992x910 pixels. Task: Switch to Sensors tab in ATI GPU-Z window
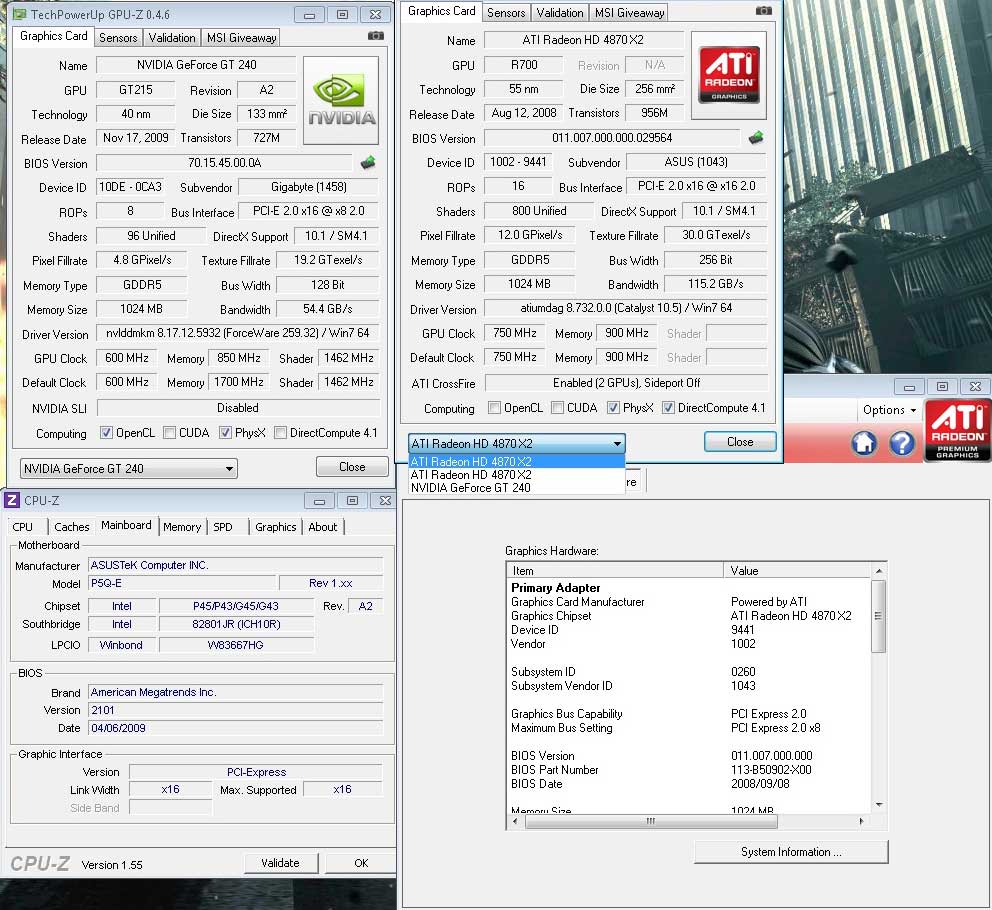[506, 12]
